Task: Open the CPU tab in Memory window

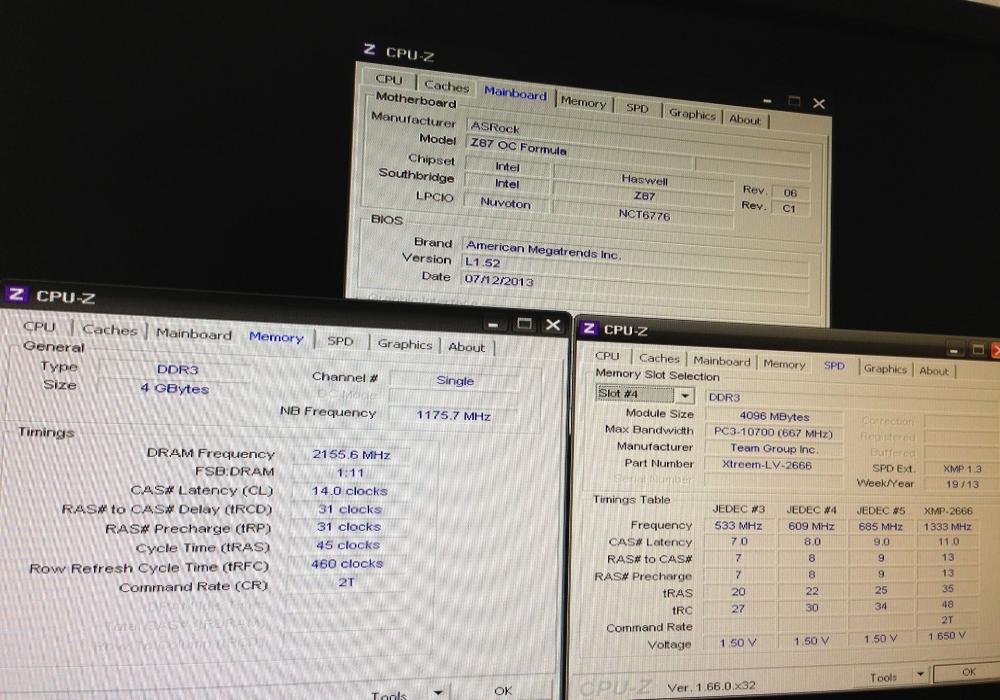Action: coord(40,326)
